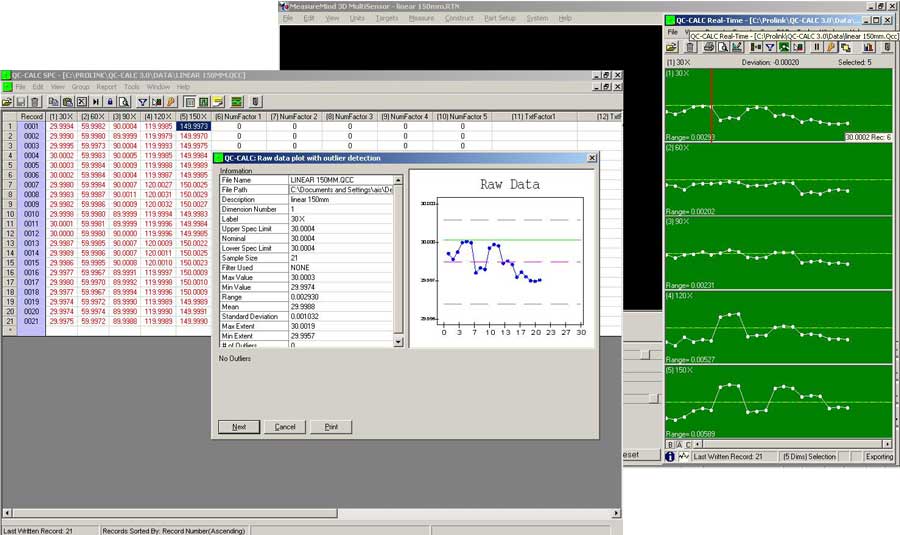Image resolution: width=900 pixels, height=535 pixels.
Task: Click the blue info icon in Real-Time status bar
Action: (x=670, y=456)
